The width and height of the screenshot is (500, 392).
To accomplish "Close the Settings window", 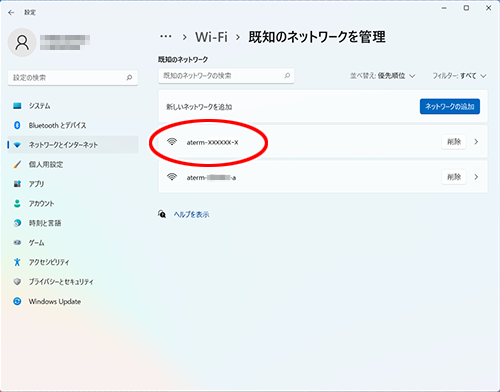I will click(x=489, y=8).
